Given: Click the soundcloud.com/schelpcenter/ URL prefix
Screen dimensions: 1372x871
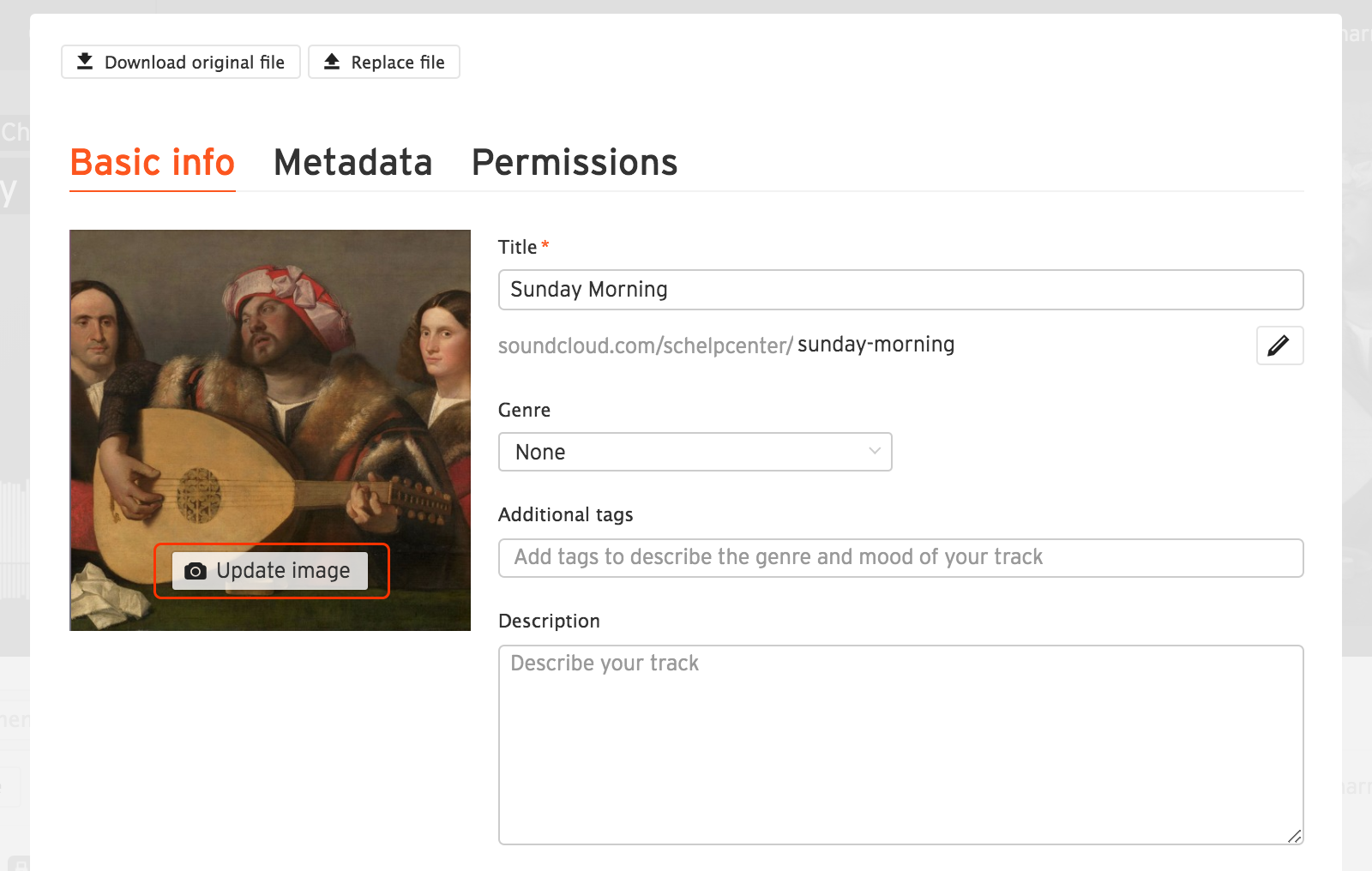Looking at the screenshot, I should tap(645, 345).
